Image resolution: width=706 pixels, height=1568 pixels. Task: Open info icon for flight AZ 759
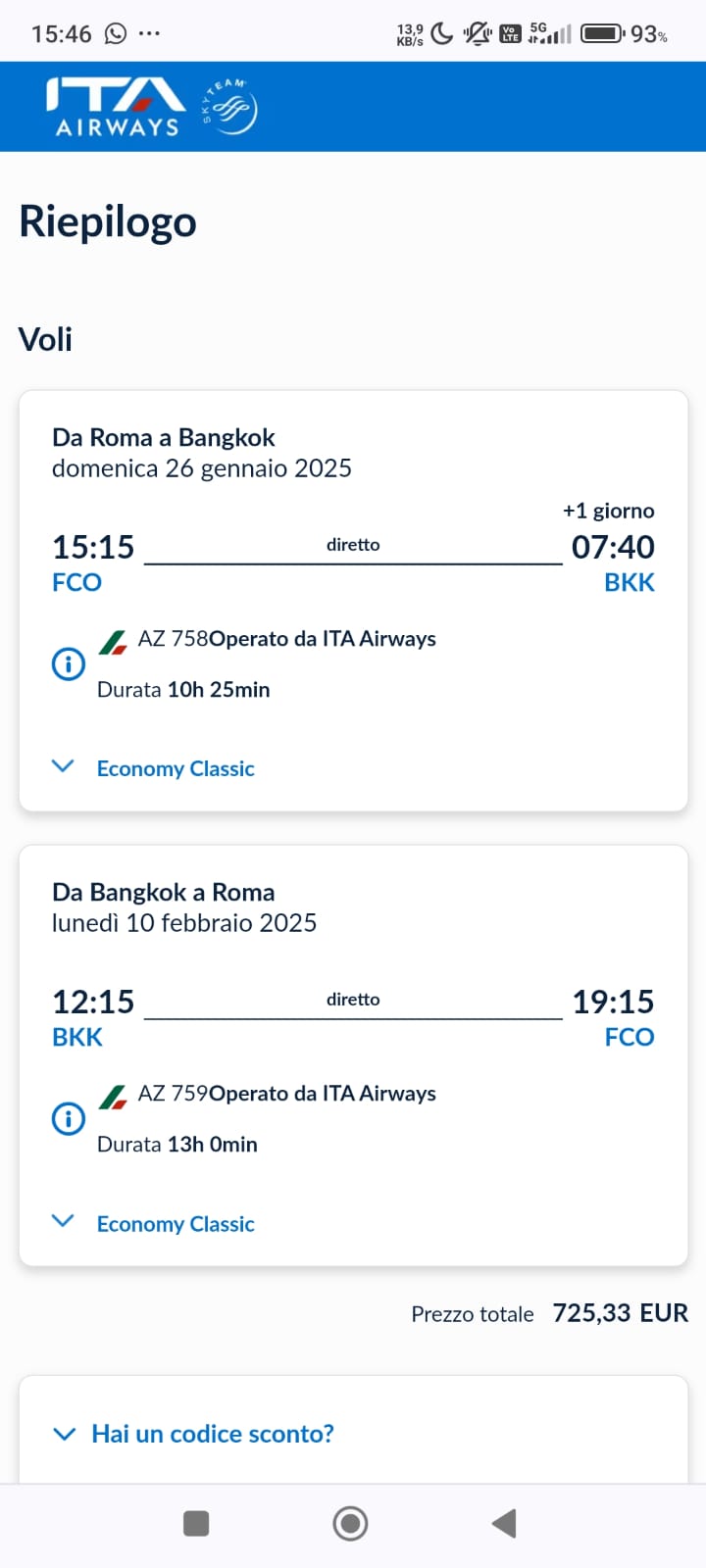click(x=69, y=1118)
